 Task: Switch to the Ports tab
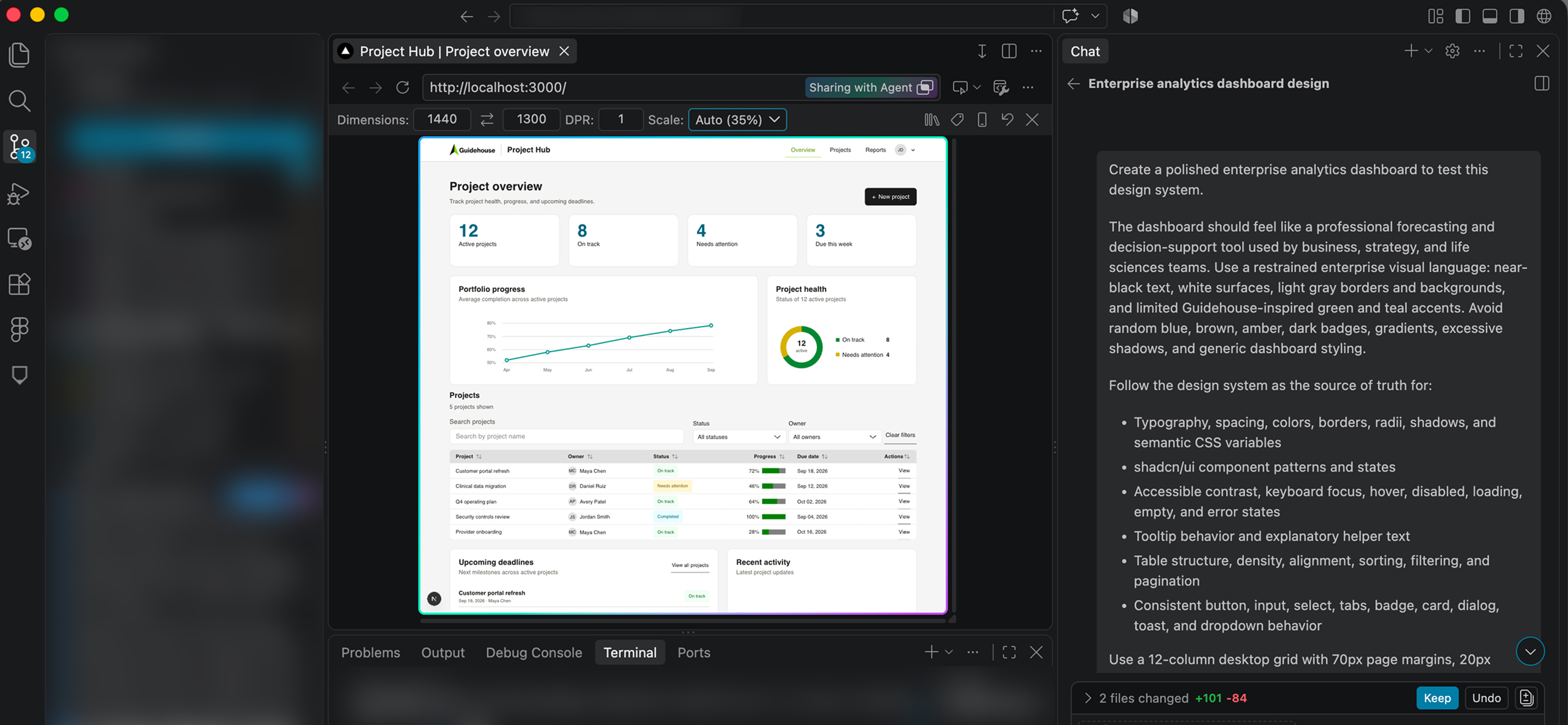point(693,653)
